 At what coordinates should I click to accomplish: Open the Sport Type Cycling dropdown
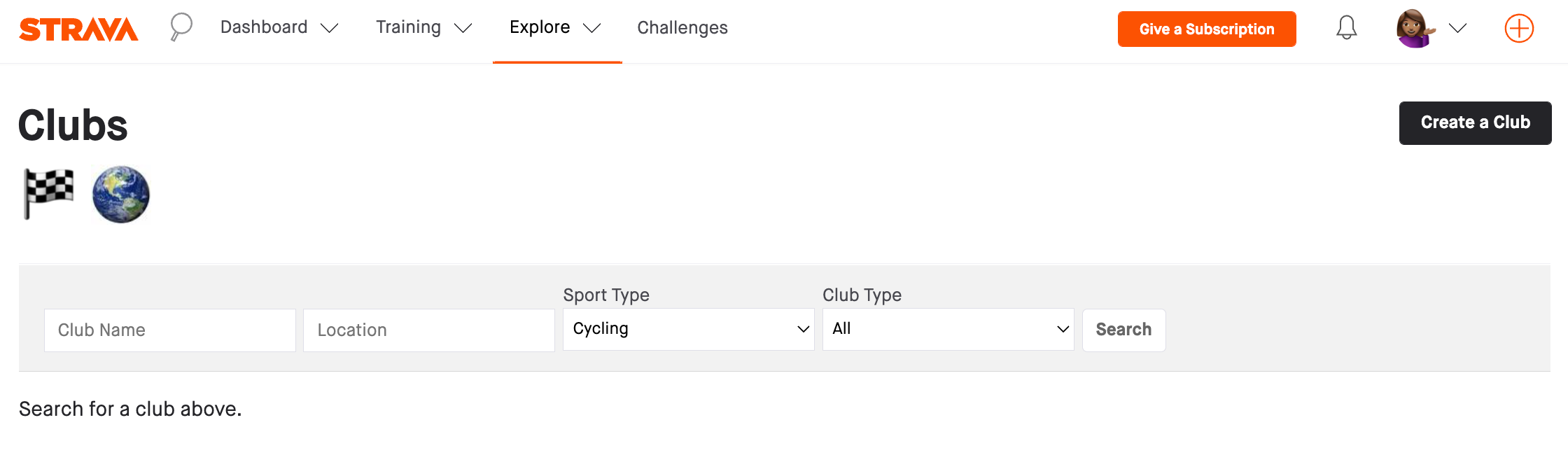[x=688, y=329]
